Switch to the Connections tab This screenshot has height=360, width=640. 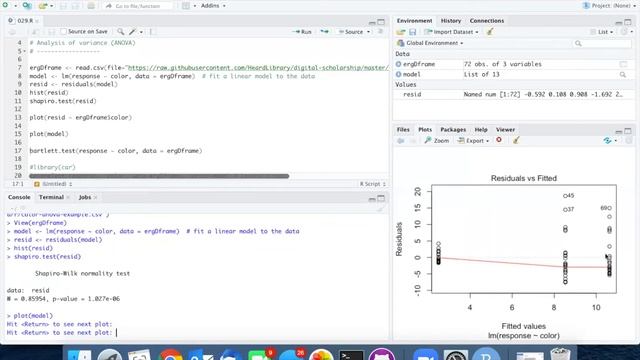[x=487, y=21]
